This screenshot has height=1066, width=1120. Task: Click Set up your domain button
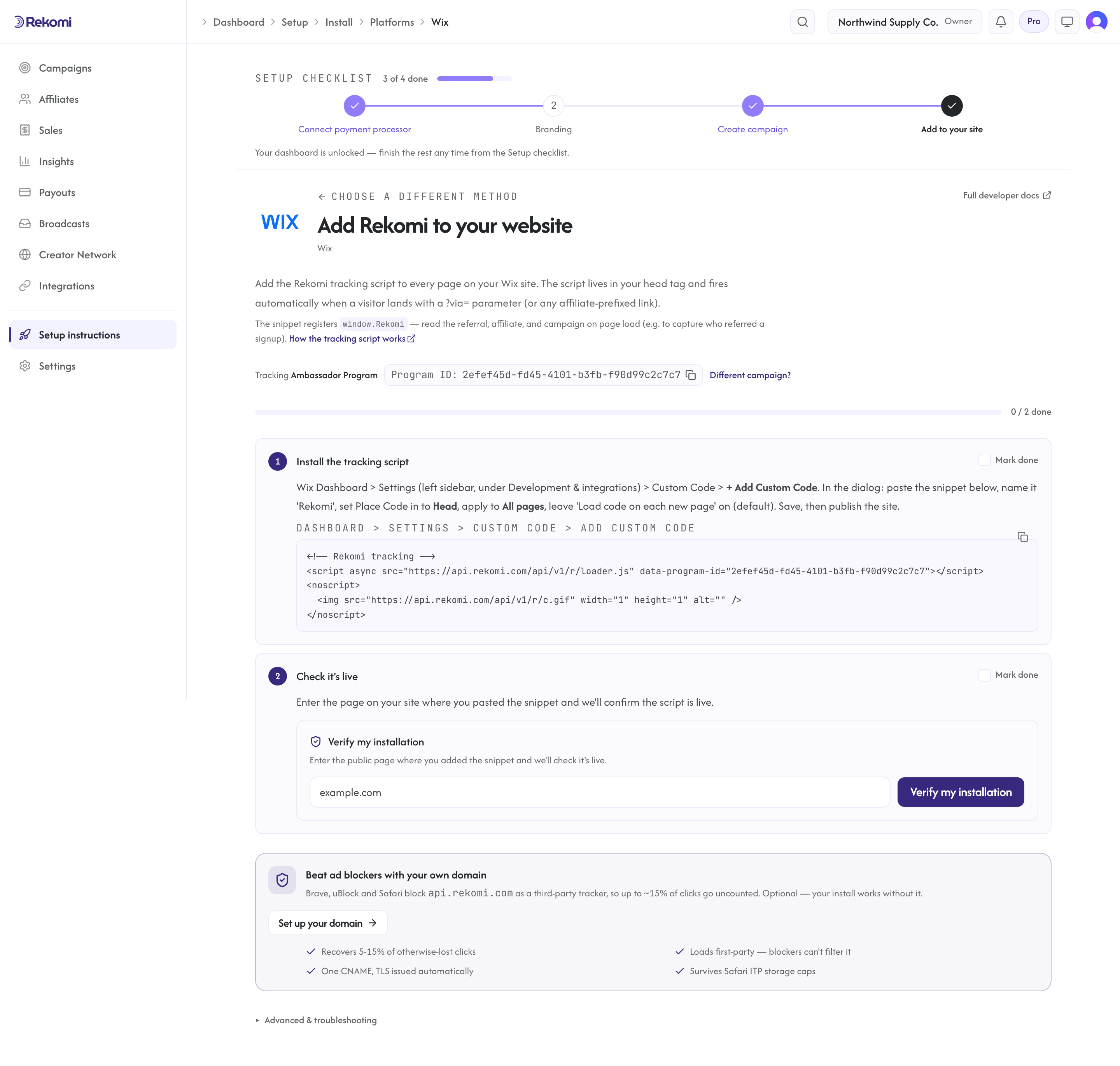pos(328,923)
